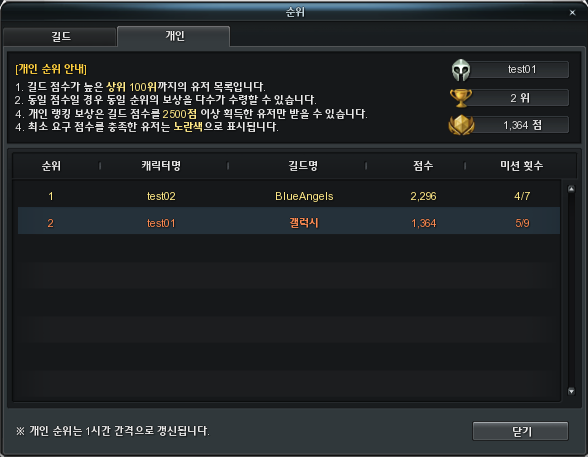Sort by the 순위 column header
Image resolution: width=588 pixels, height=457 pixels.
[51, 166]
